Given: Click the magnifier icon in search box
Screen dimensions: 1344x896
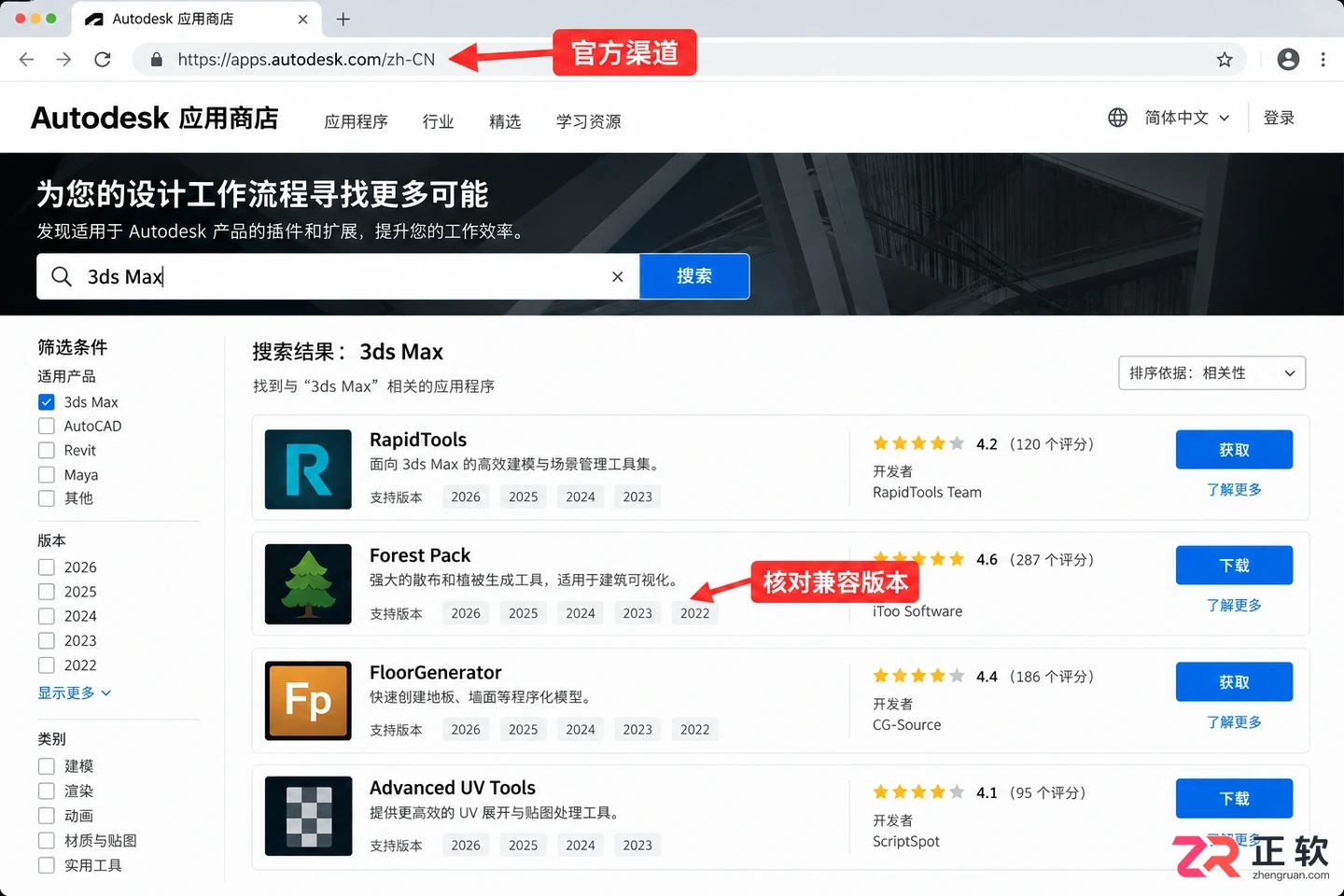Looking at the screenshot, I should tap(62, 276).
